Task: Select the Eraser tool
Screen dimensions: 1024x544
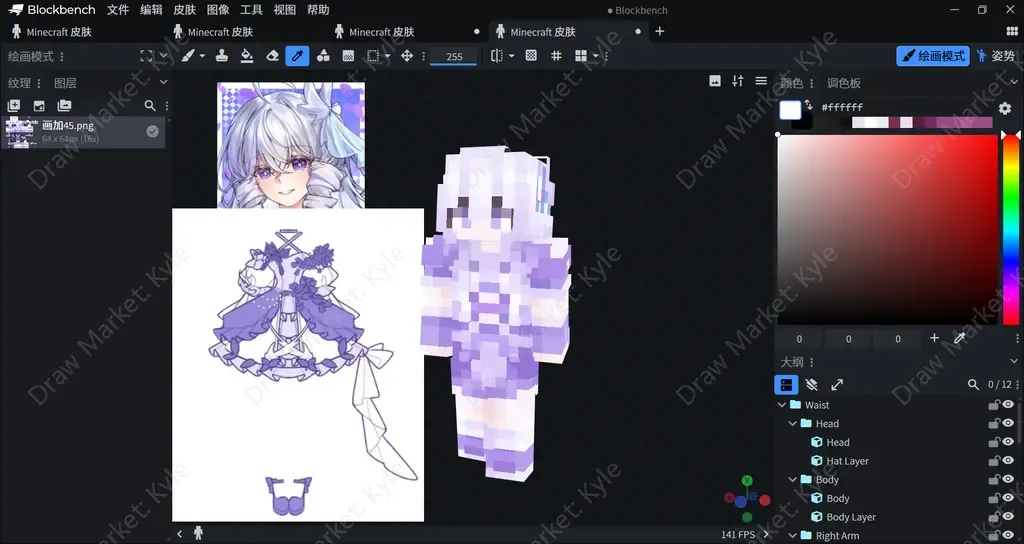Action: (272, 56)
